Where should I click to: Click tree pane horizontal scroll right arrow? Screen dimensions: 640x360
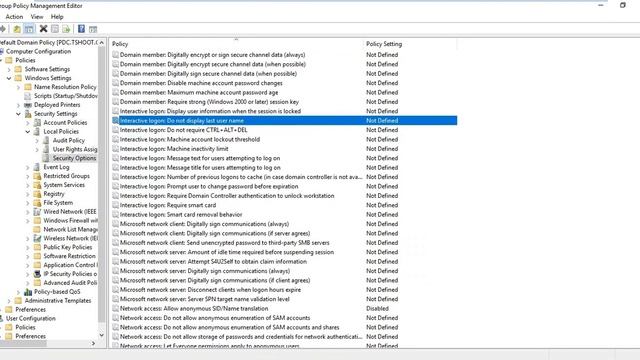pyautogui.click(x=93, y=344)
